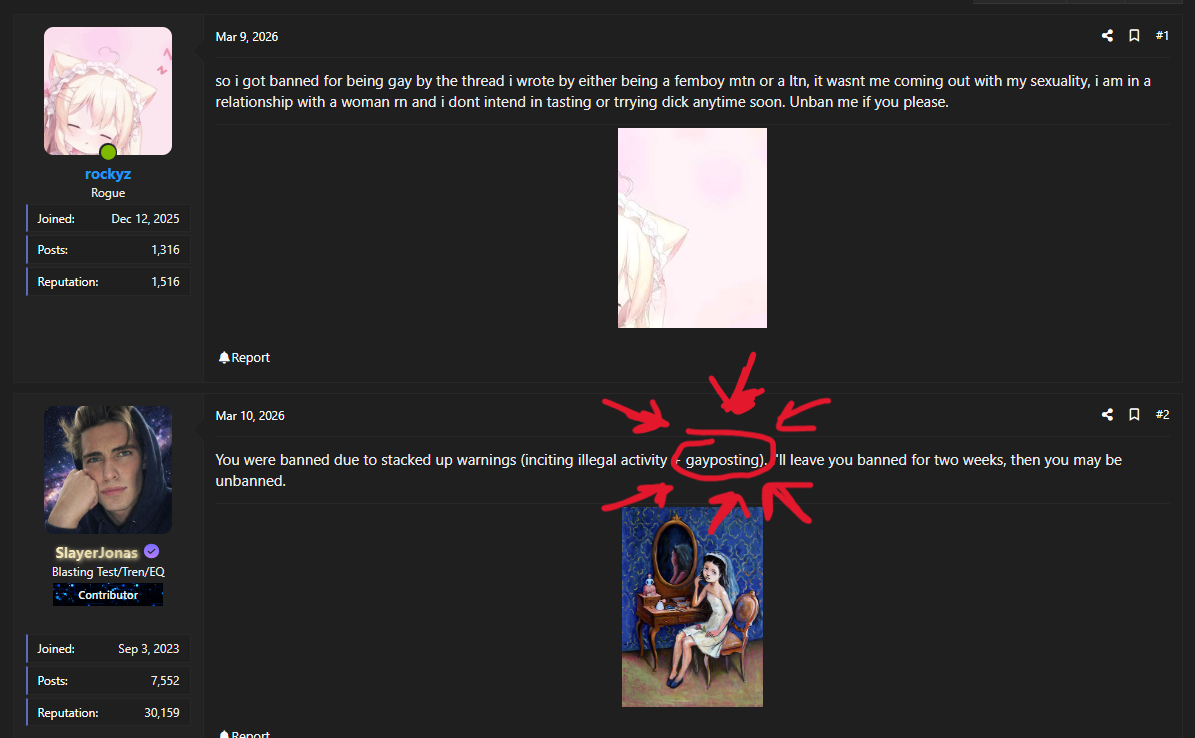Viewport: 1195px width, 738px height.
Task: Bookmark post #2 with the bookmark icon
Action: pos(1134,415)
